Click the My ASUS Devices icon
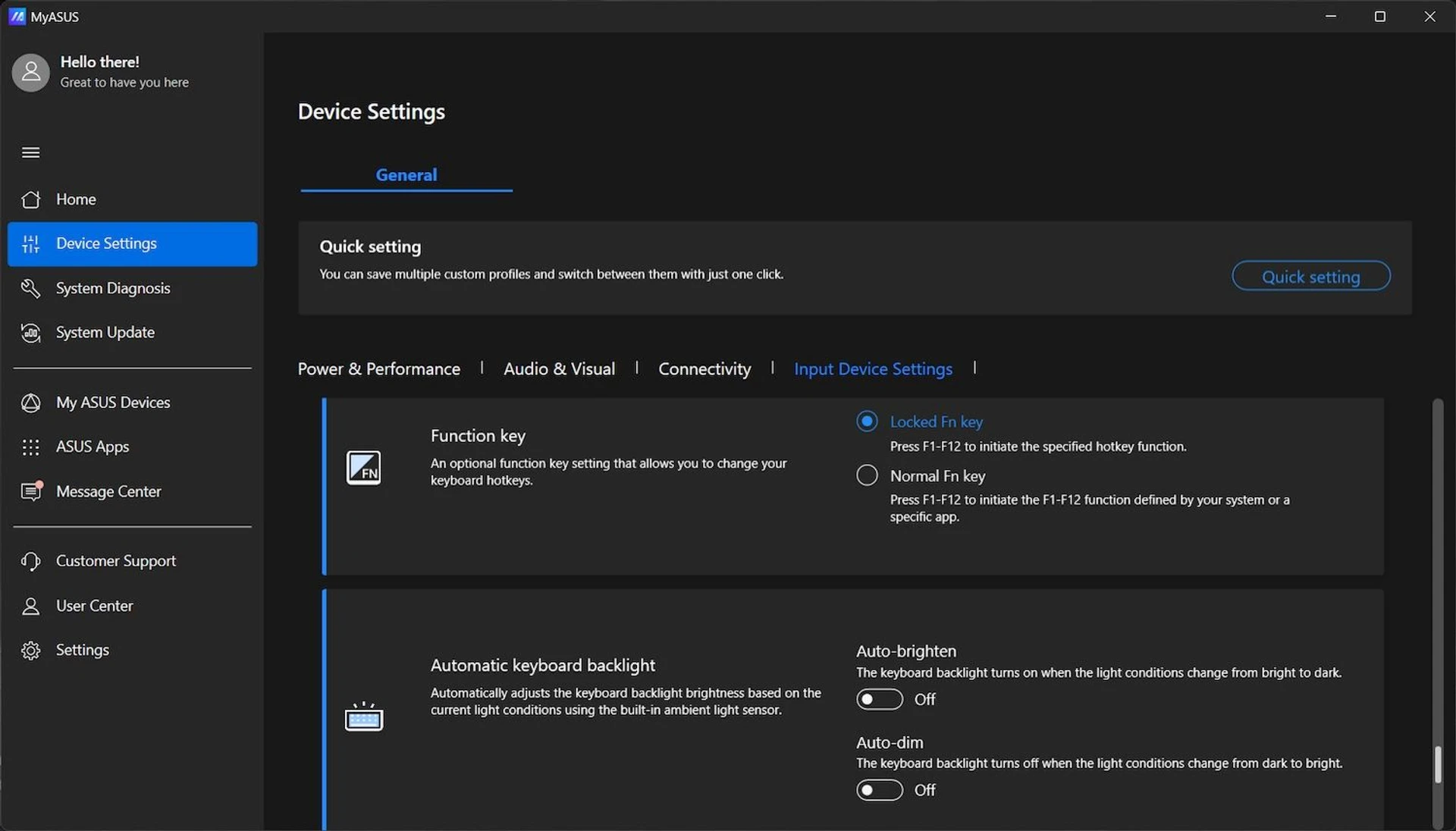The height and width of the screenshot is (831, 1456). 30,403
